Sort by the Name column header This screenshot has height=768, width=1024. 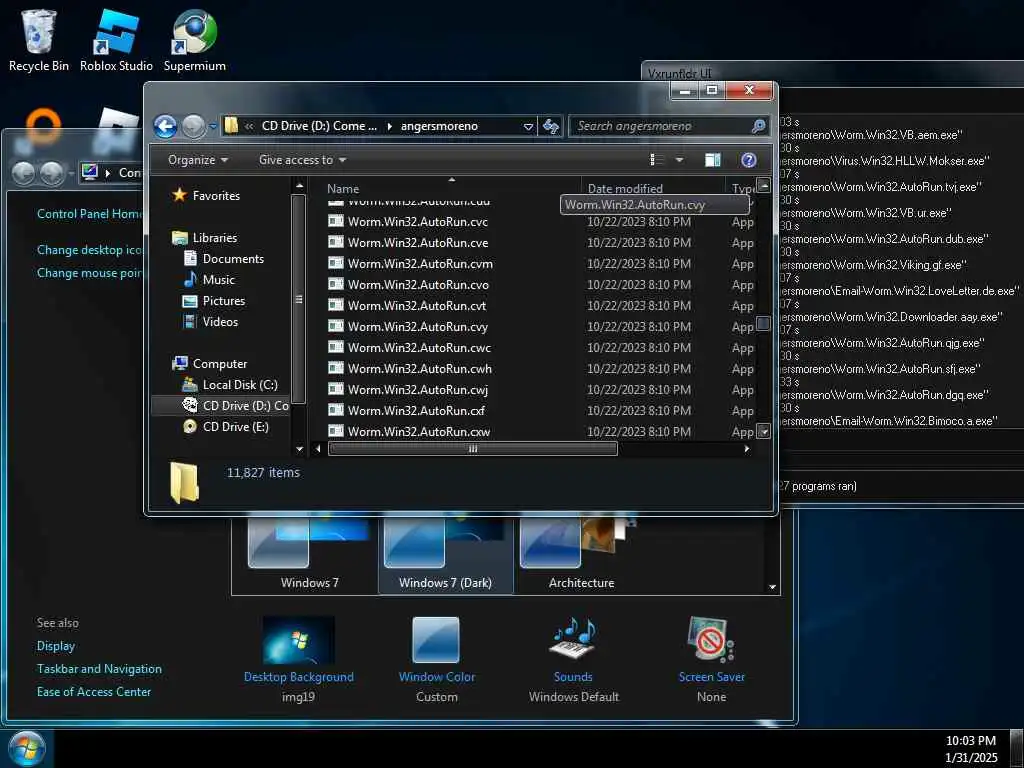343,189
